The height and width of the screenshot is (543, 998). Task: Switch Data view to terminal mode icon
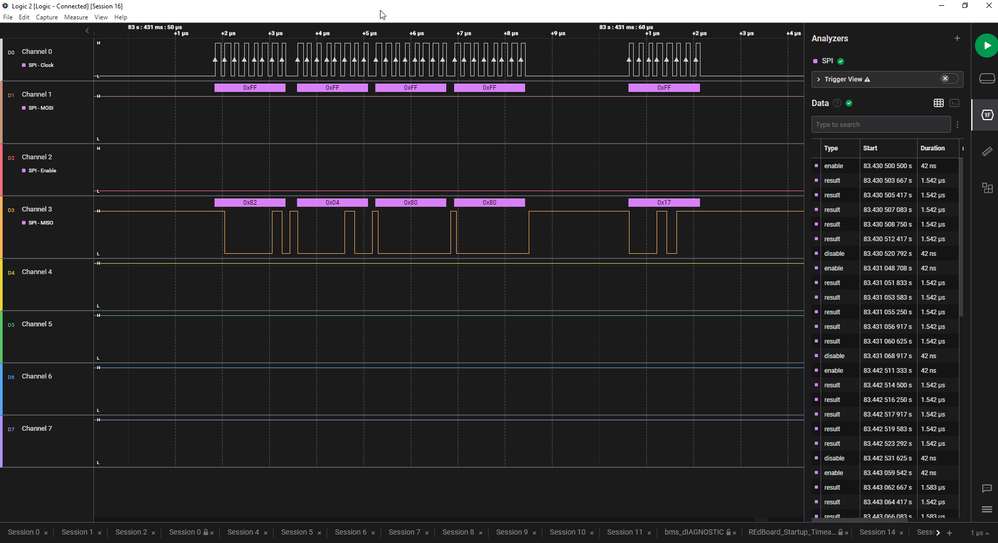[954, 103]
